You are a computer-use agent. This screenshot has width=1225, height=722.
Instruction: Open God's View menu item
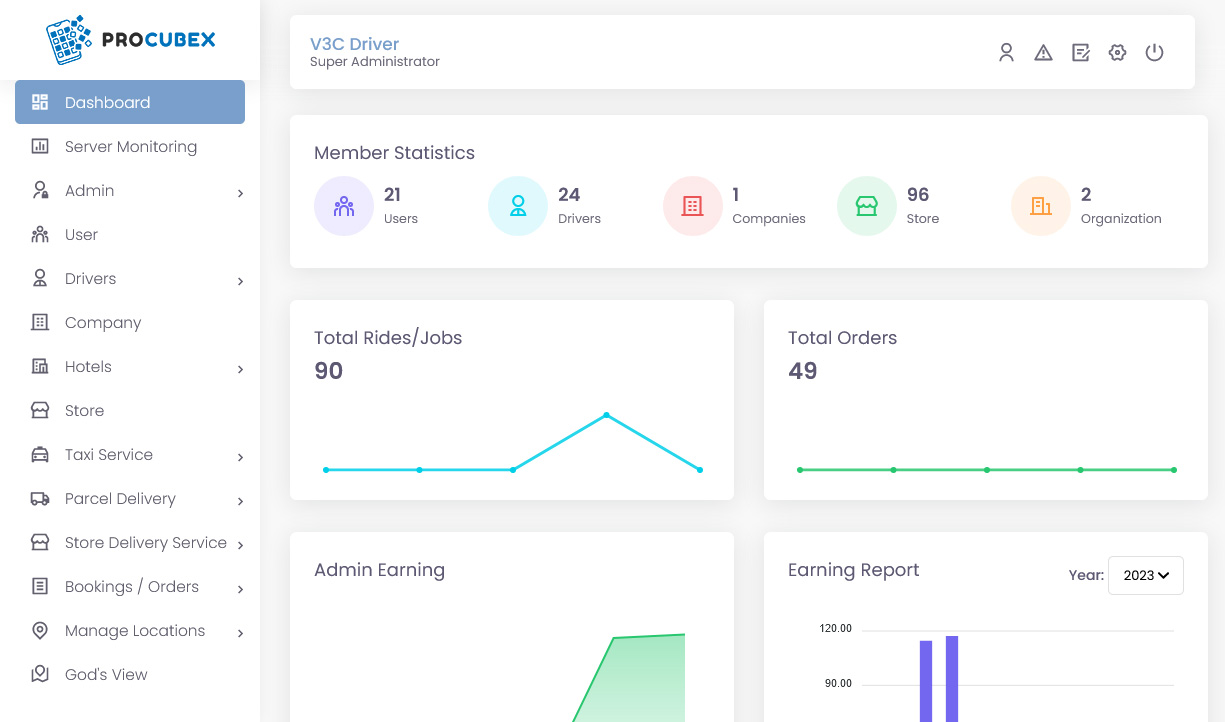tap(106, 675)
